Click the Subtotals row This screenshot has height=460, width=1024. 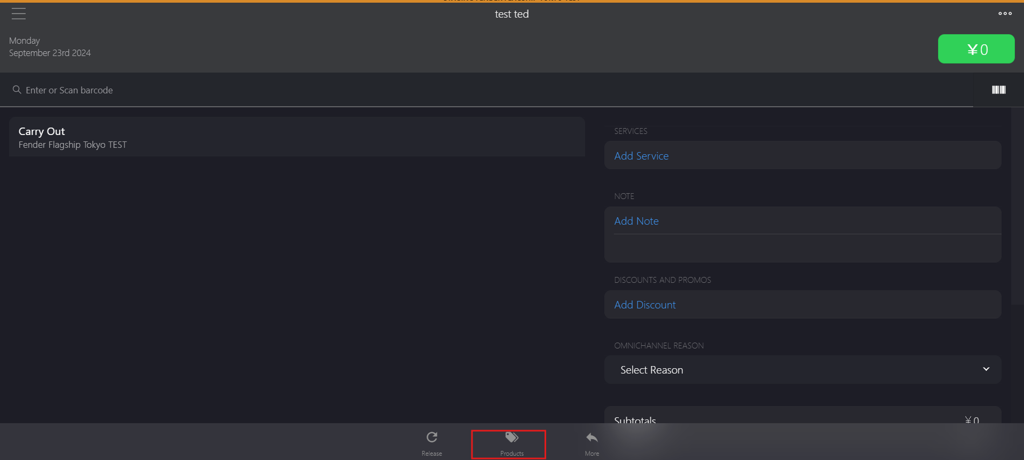click(803, 416)
